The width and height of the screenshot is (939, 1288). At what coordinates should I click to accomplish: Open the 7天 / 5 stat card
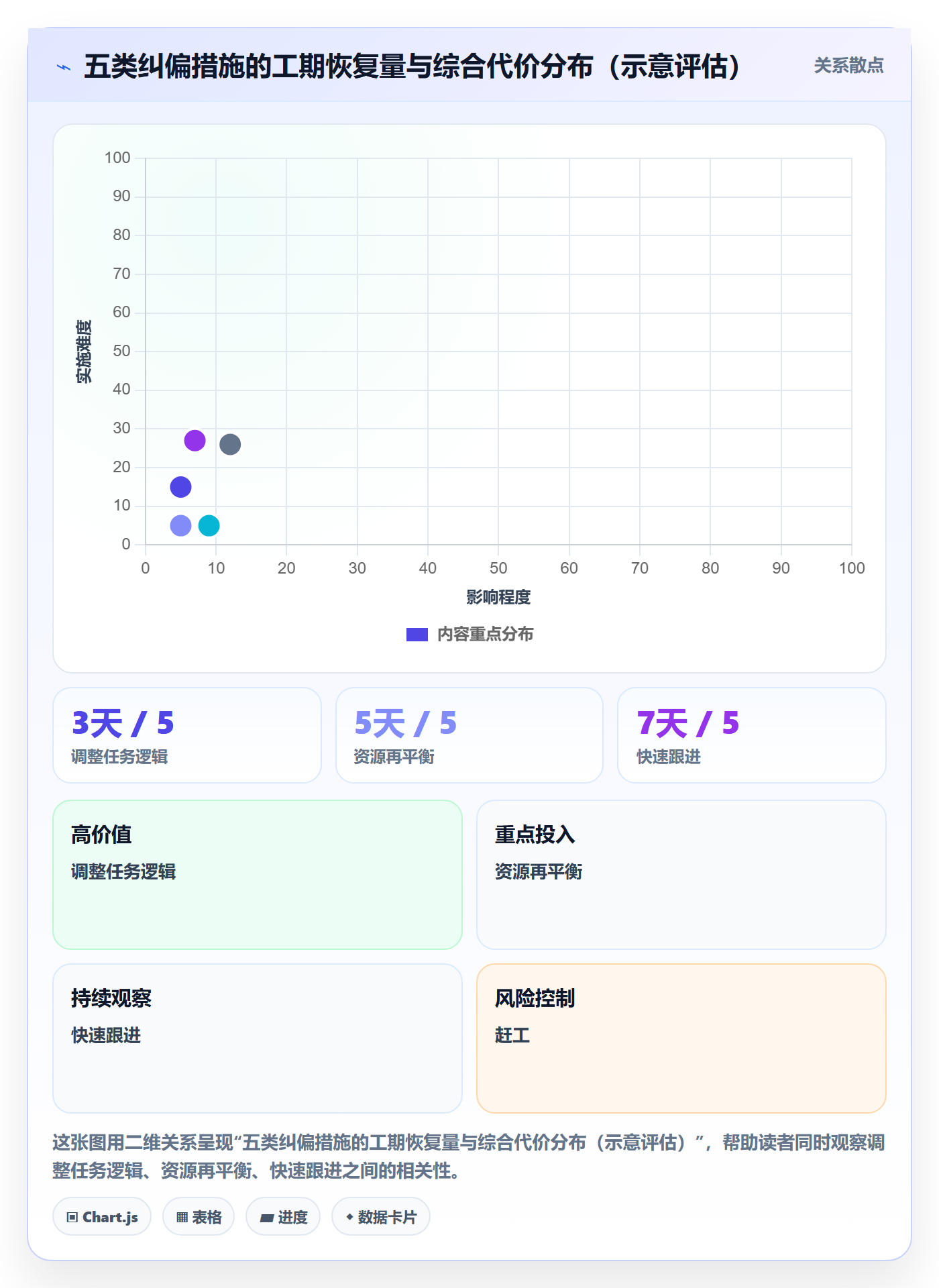point(752,735)
